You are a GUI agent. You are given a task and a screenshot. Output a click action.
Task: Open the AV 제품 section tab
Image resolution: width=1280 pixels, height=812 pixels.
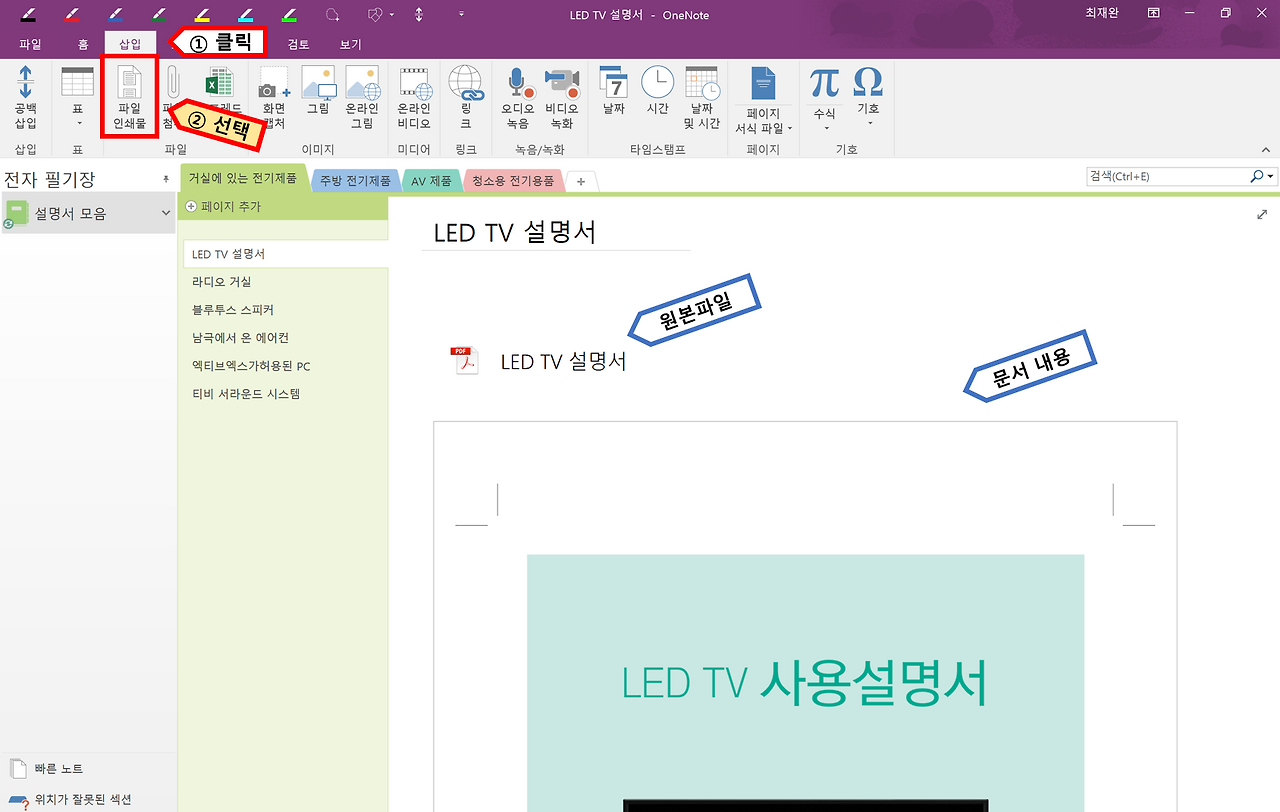(x=431, y=181)
